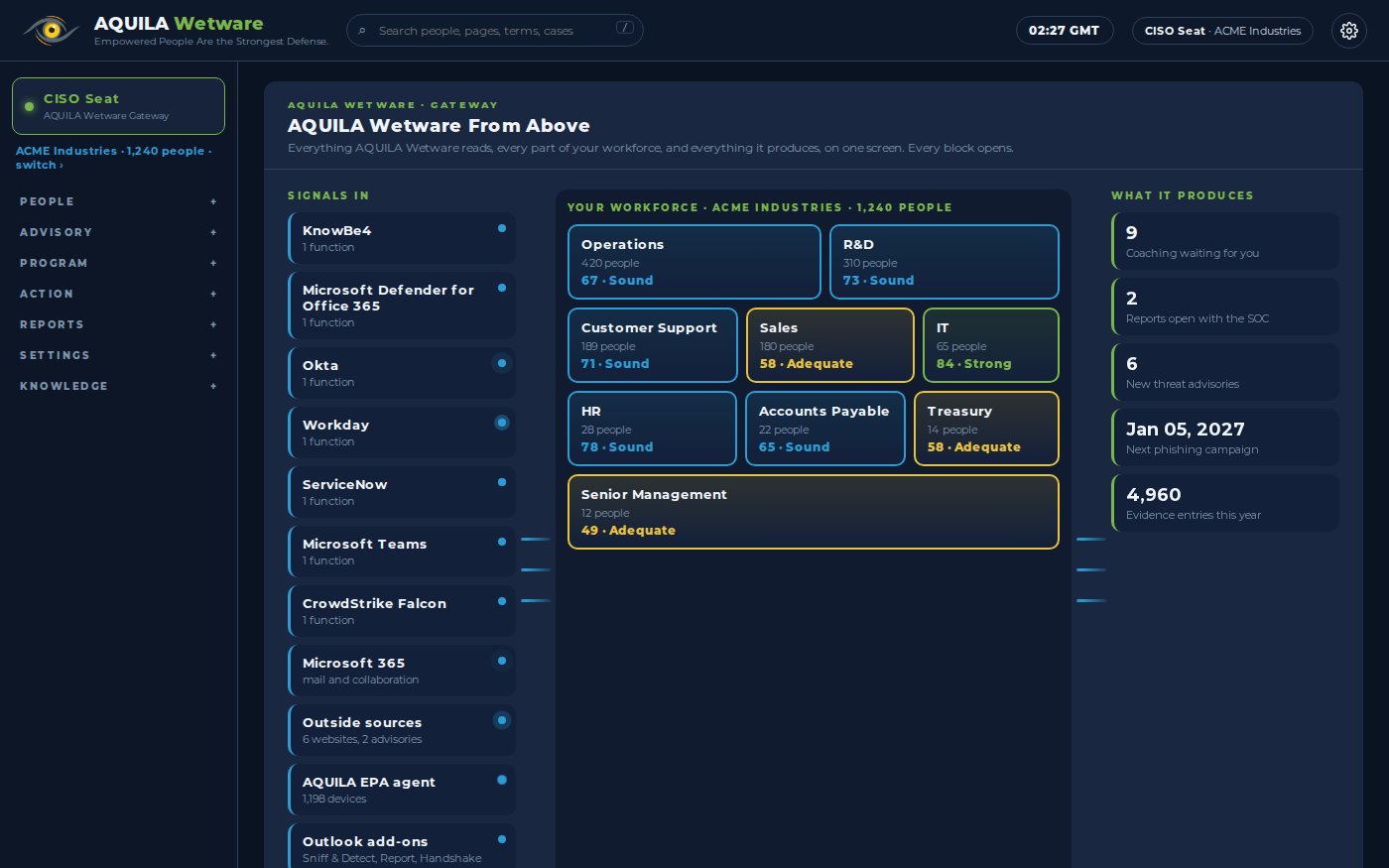
Task: Focus the search people, pages, terms field
Action: 495,31
